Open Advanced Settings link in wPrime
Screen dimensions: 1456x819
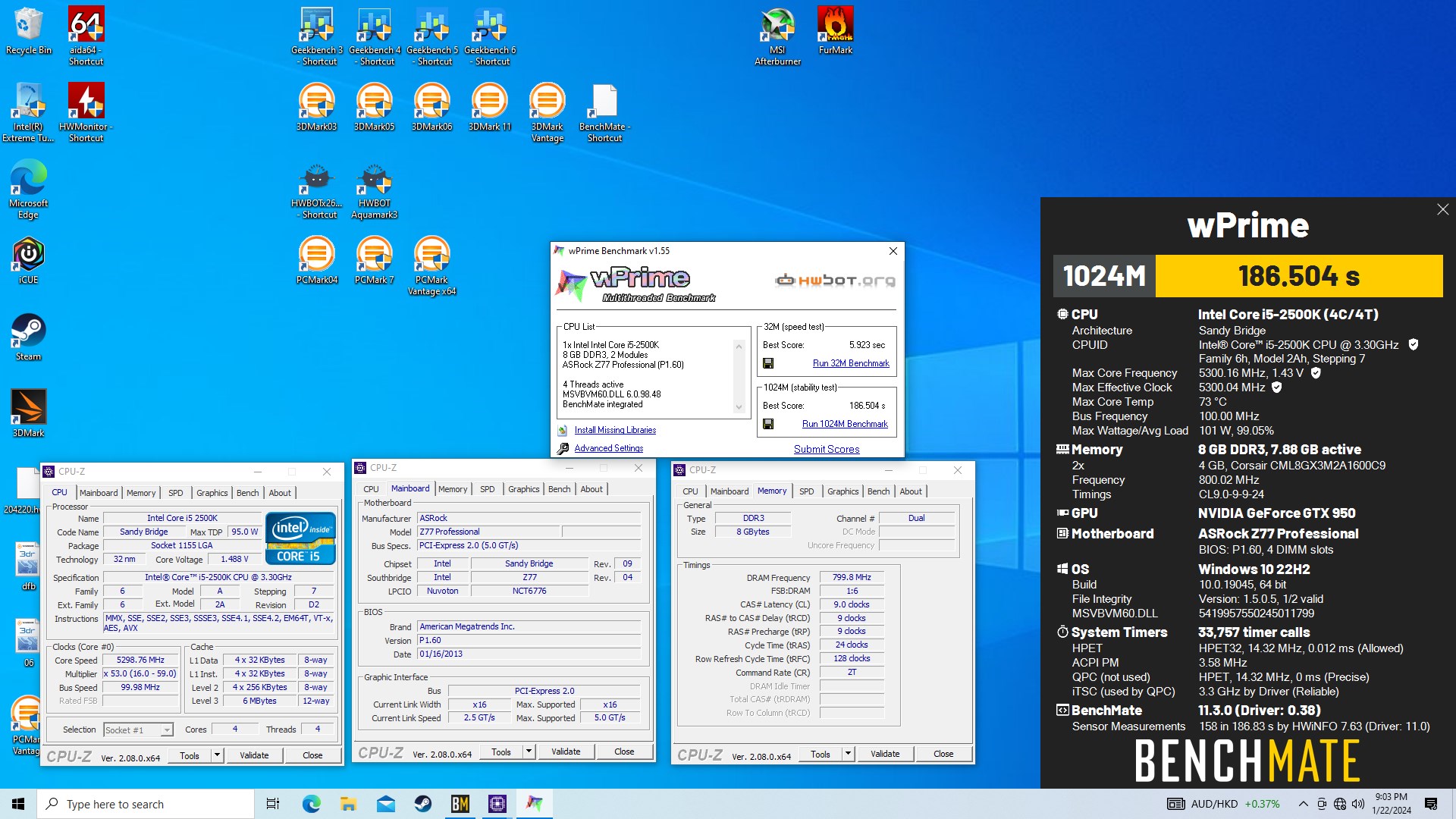click(608, 448)
